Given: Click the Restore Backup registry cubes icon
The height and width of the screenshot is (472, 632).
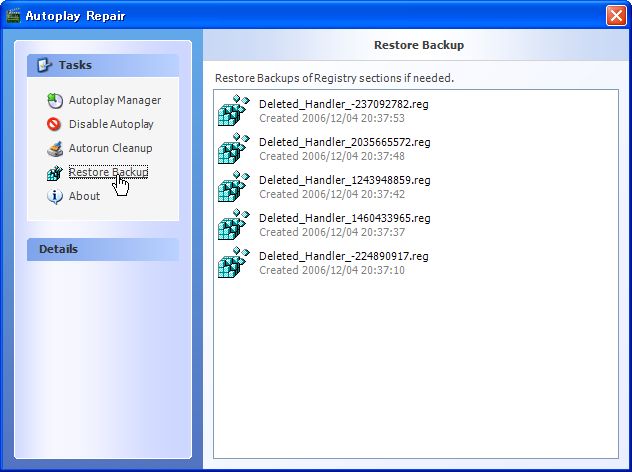Looking at the screenshot, I should pos(54,173).
